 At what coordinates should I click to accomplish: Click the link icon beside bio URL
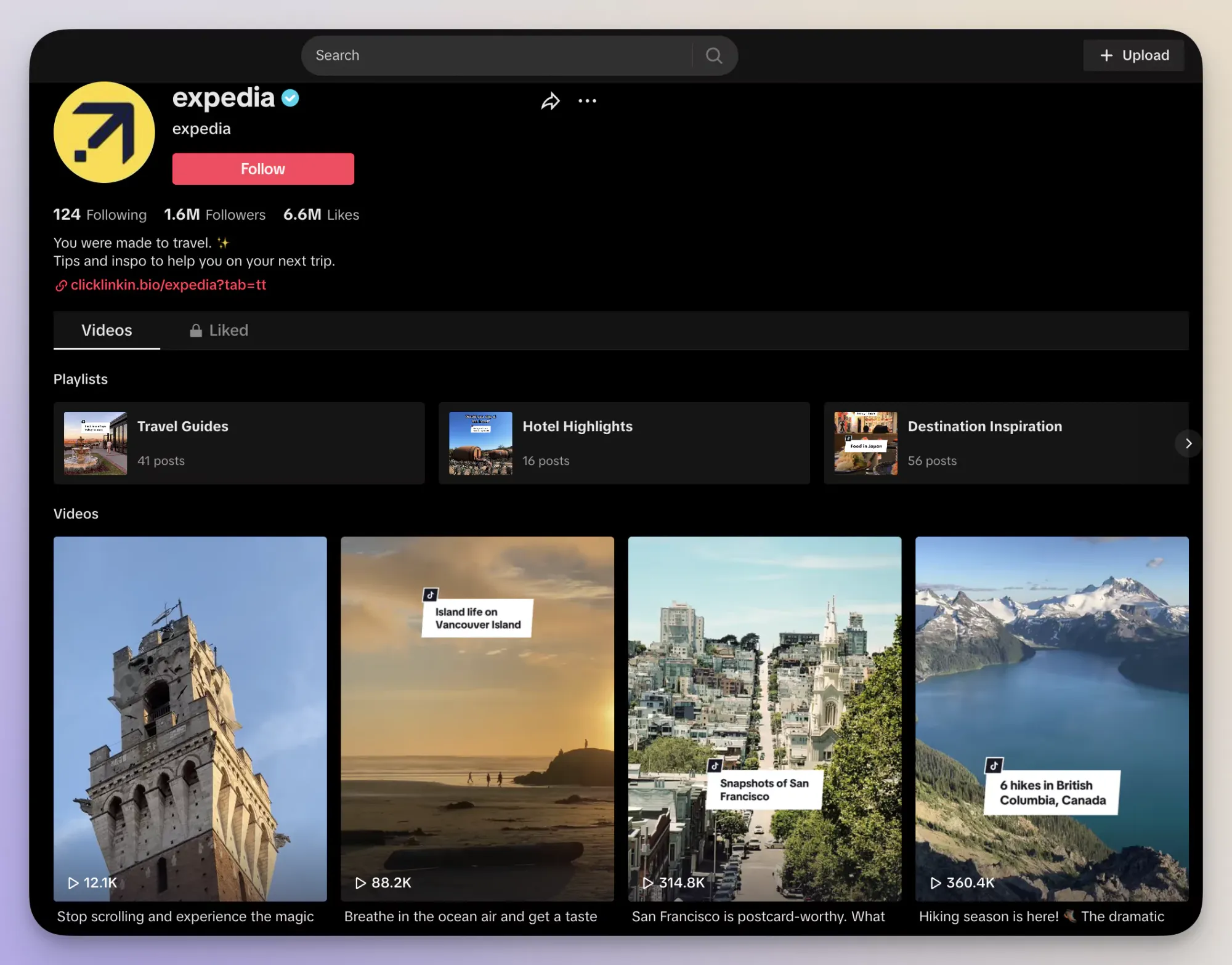click(61, 285)
